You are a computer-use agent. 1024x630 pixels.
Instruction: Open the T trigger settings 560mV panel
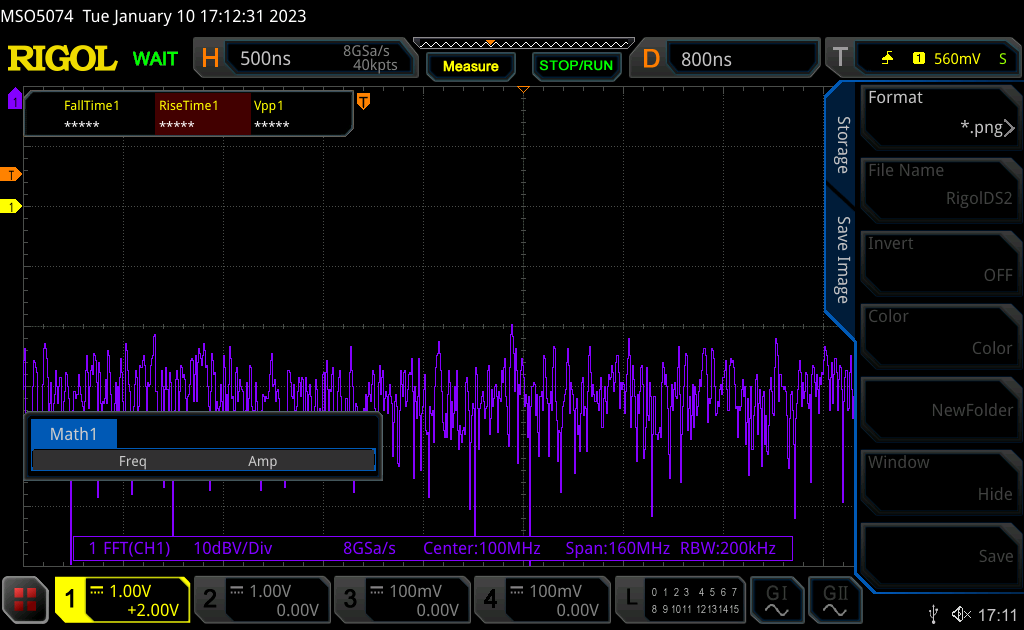click(923, 59)
